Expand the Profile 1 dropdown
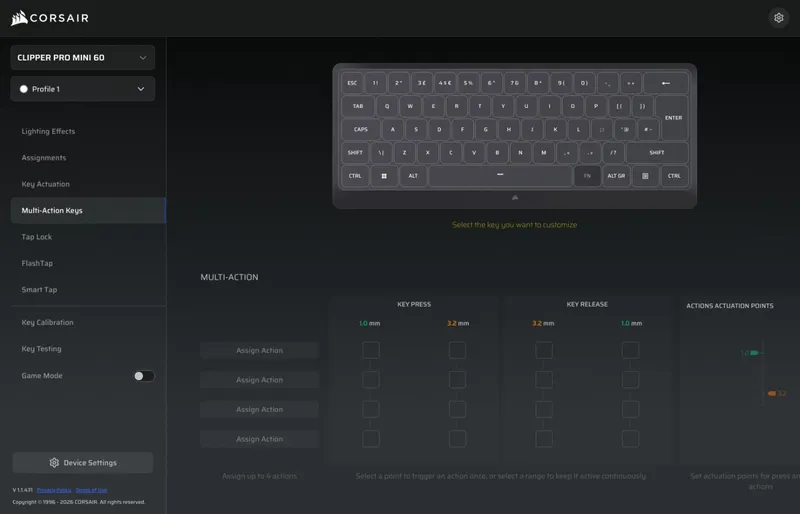The width and height of the screenshot is (800, 514). click(83, 89)
